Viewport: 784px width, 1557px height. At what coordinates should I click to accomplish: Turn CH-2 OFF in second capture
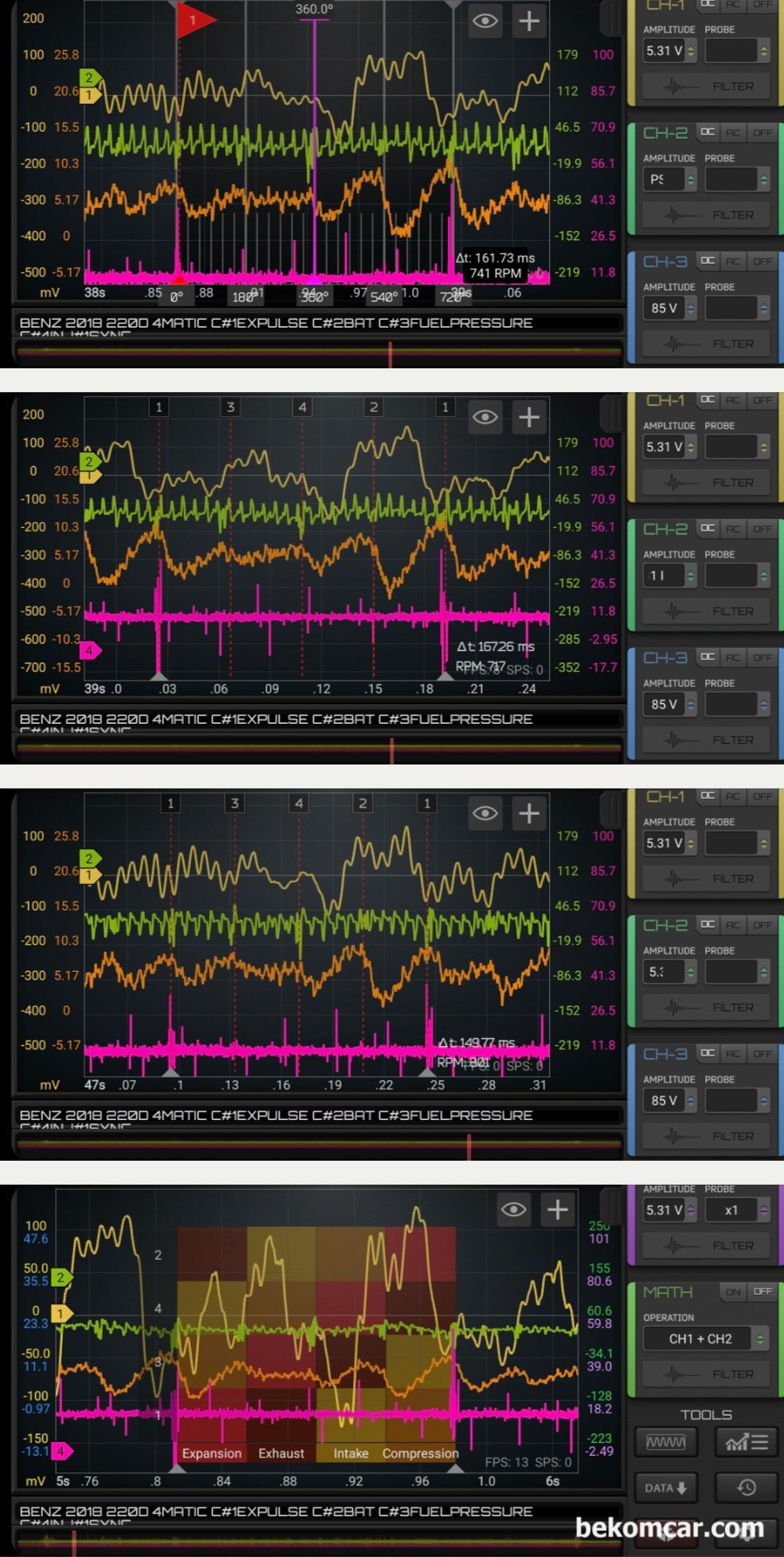(762, 529)
